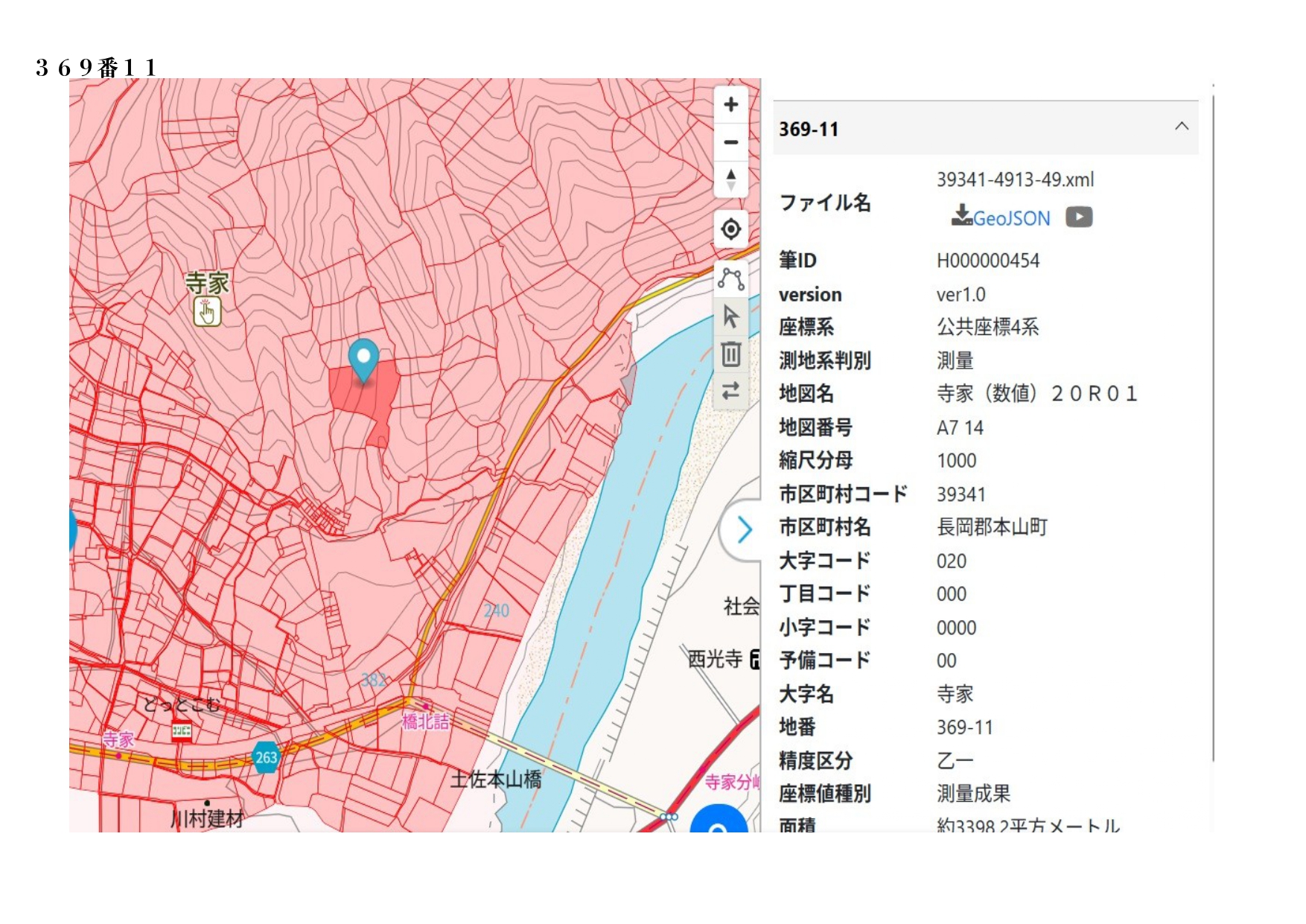
Task: Click the 精度区分 value 乙一
Action: point(955,761)
